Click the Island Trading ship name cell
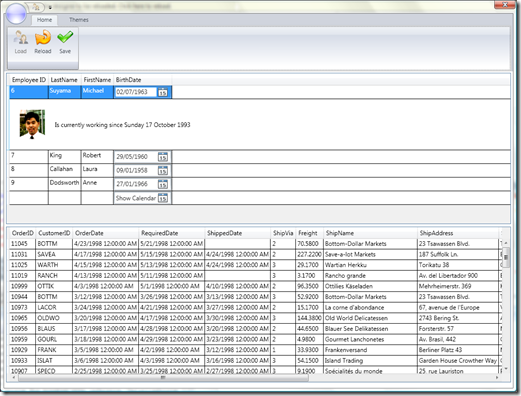This screenshot has width=521, height=396. [370, 361]
